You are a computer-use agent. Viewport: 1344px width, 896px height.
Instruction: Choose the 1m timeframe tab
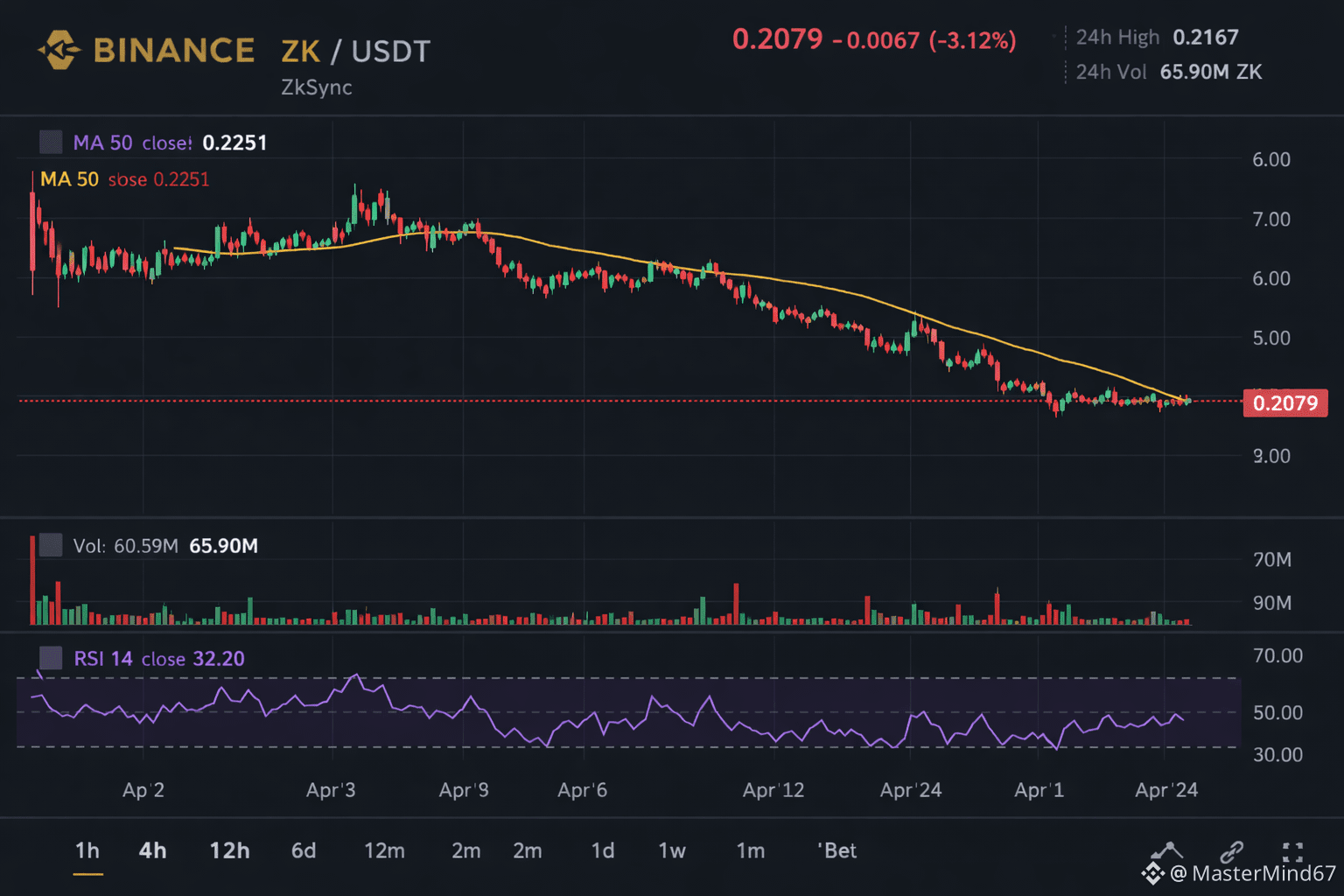[x=751, y=850]
